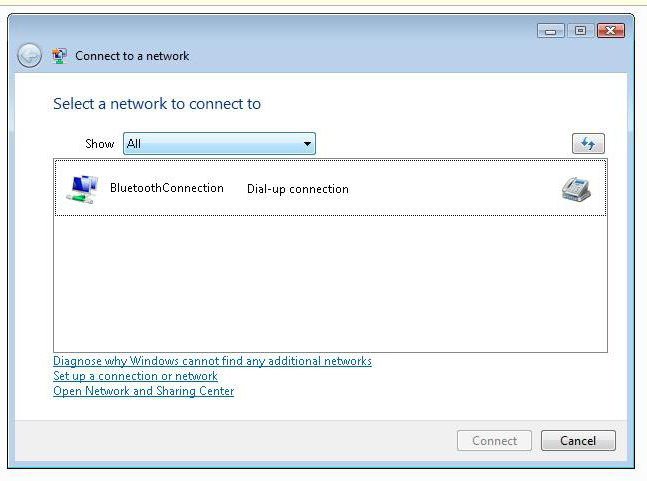Click the Show label next to the filter

pos(99,144)
